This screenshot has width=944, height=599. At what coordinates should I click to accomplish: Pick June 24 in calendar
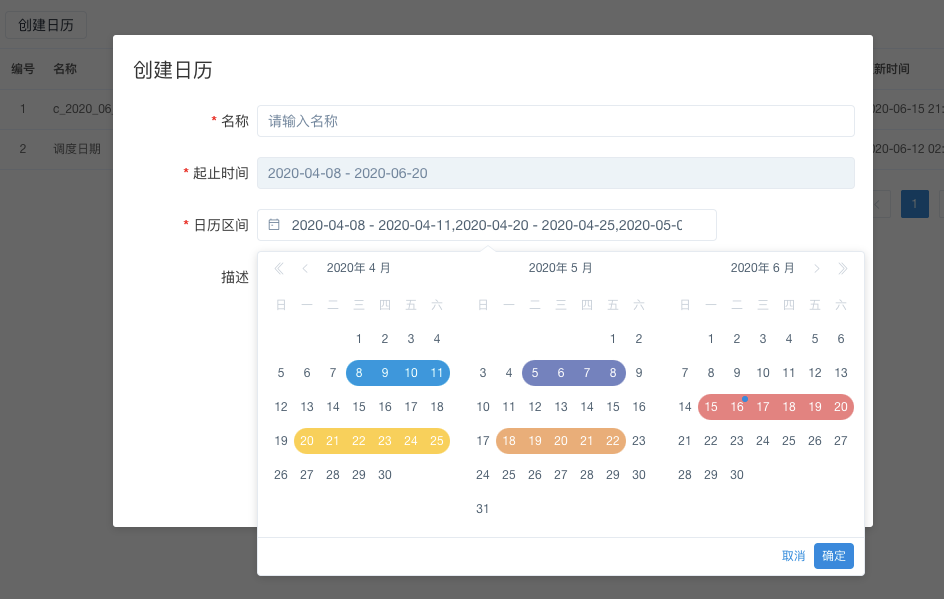click(x=763, y=441)
